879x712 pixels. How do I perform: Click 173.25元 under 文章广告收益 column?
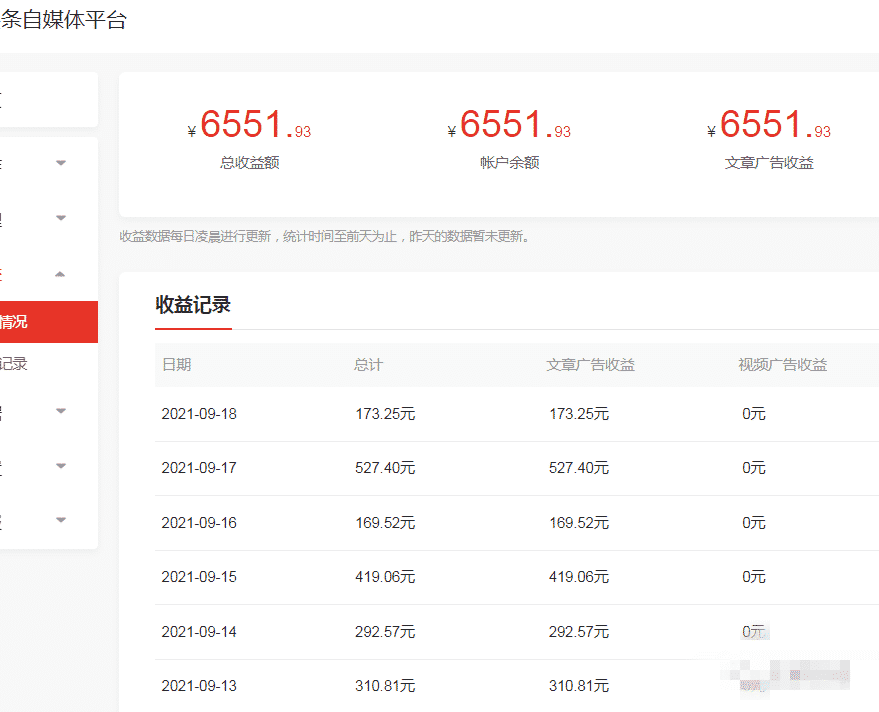[x=579, y=414]
